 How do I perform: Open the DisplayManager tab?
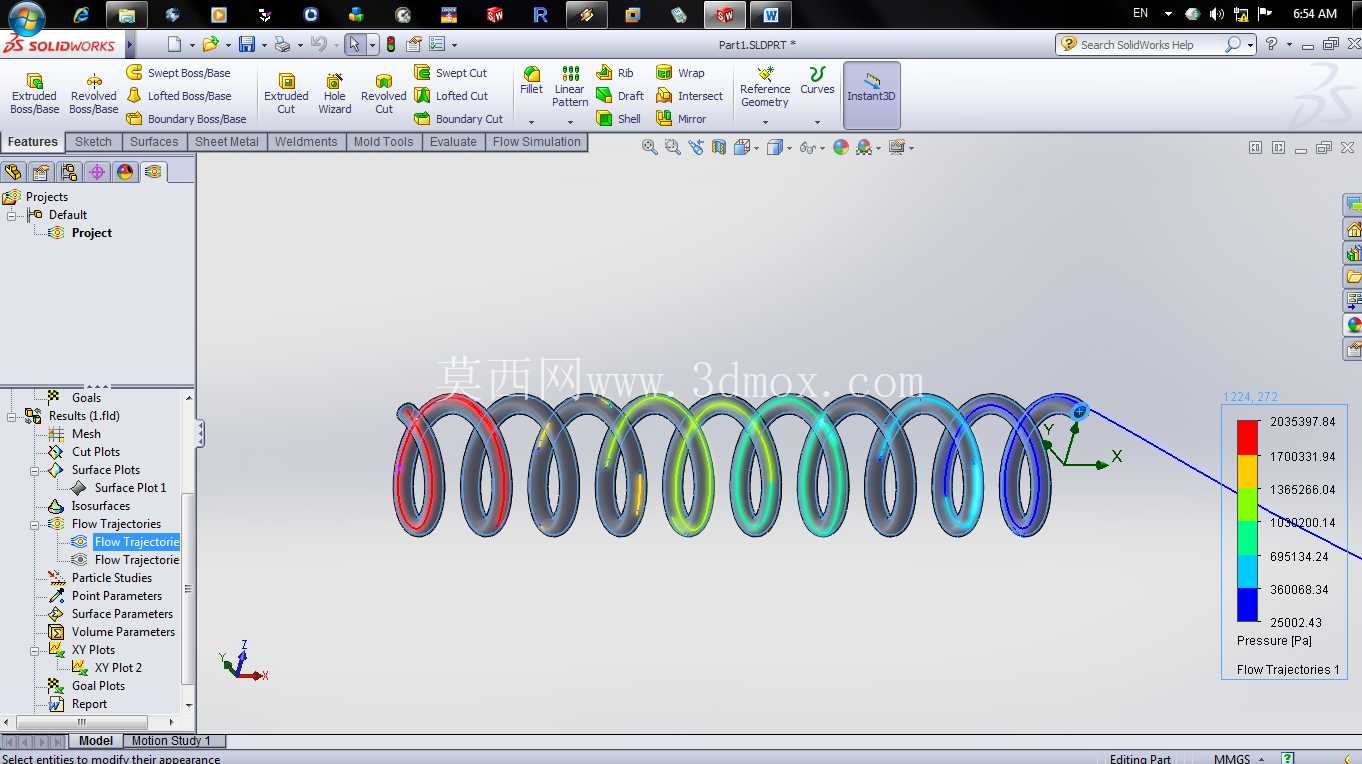click(x=125, y=172)
